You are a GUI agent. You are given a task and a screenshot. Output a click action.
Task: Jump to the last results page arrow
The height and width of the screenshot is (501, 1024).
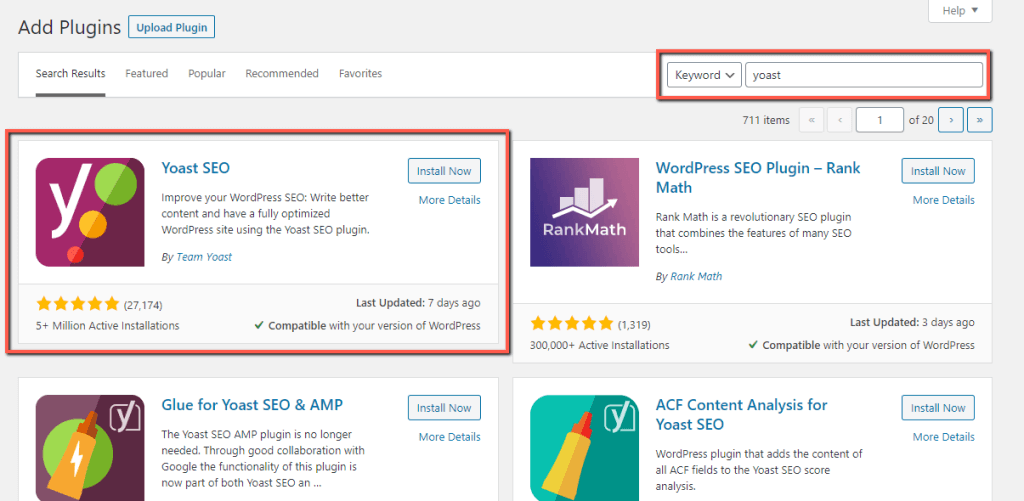click(980, 120)
